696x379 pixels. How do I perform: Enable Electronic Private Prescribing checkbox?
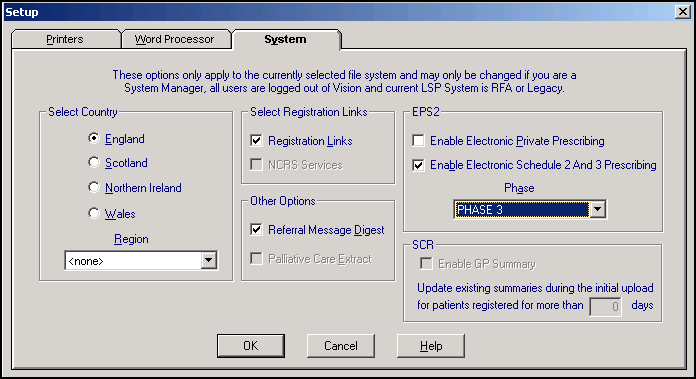click(x=418, y=141)
